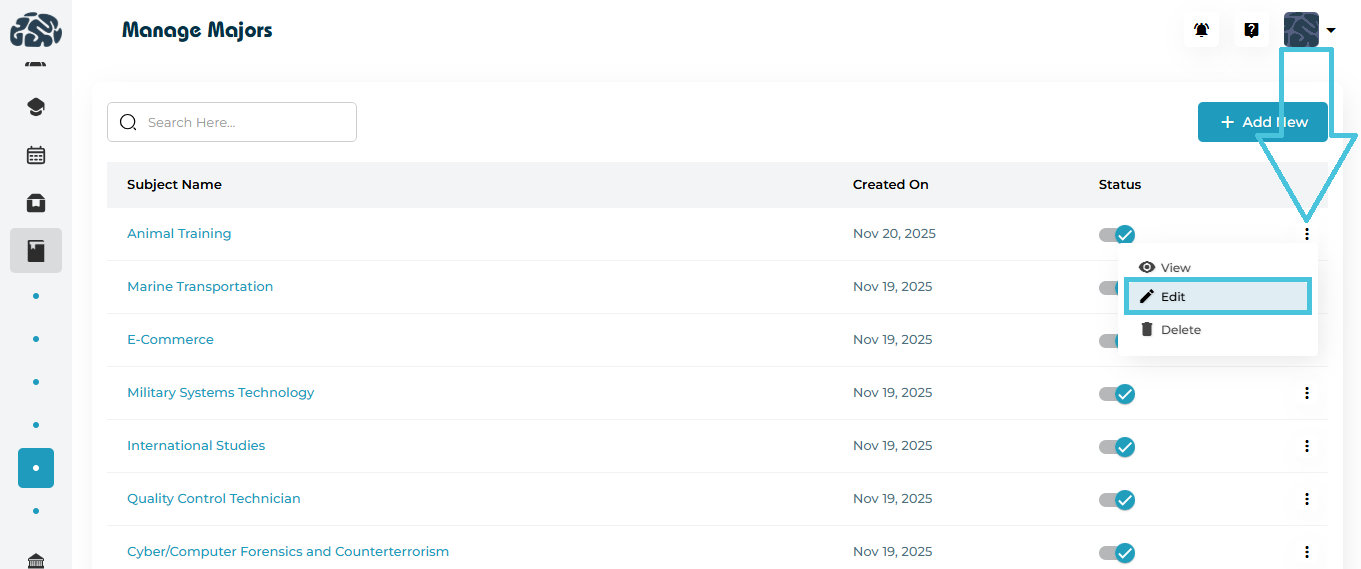This screenshot has height=569, width=1361.
Task: Select Delete in the context menu
Action: pyautogui.click(x=1180, y=330)
